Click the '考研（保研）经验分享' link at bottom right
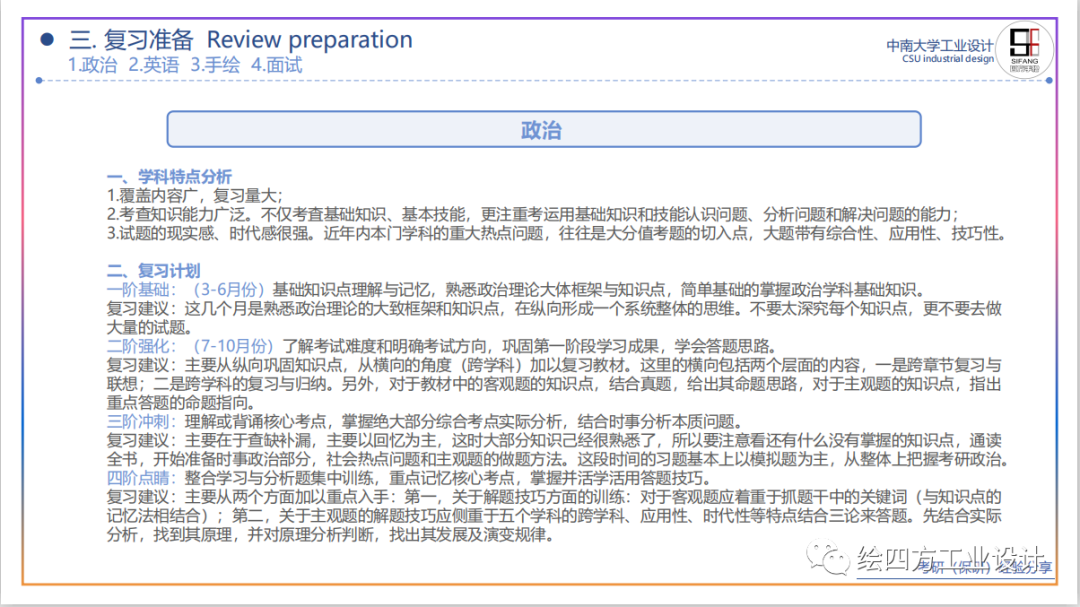 tap(985, 568)
